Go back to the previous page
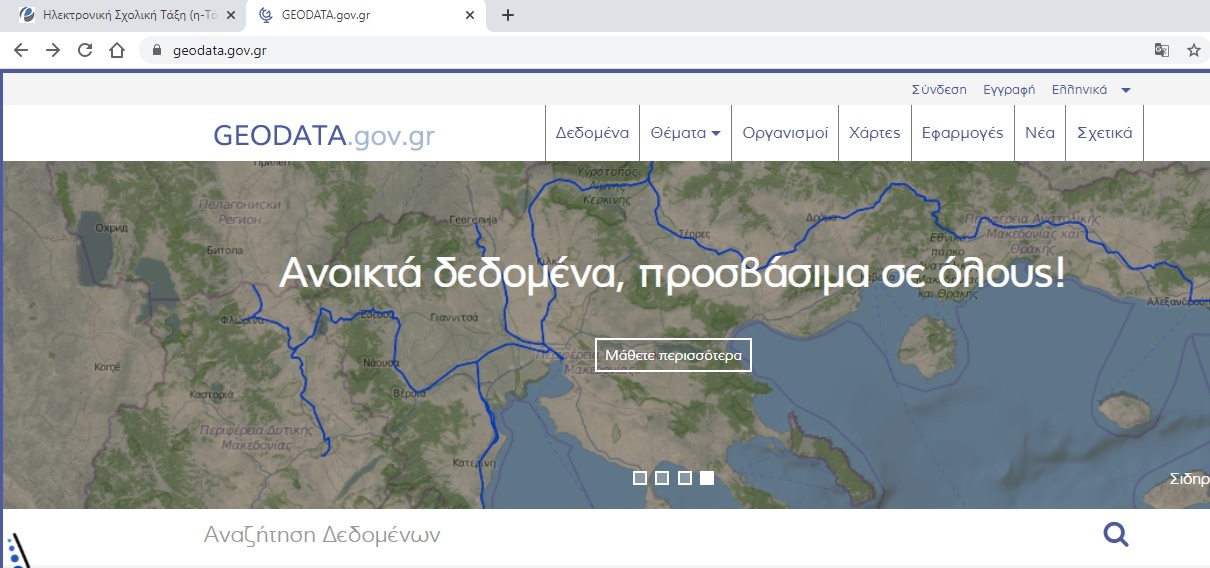 (20, 50)
